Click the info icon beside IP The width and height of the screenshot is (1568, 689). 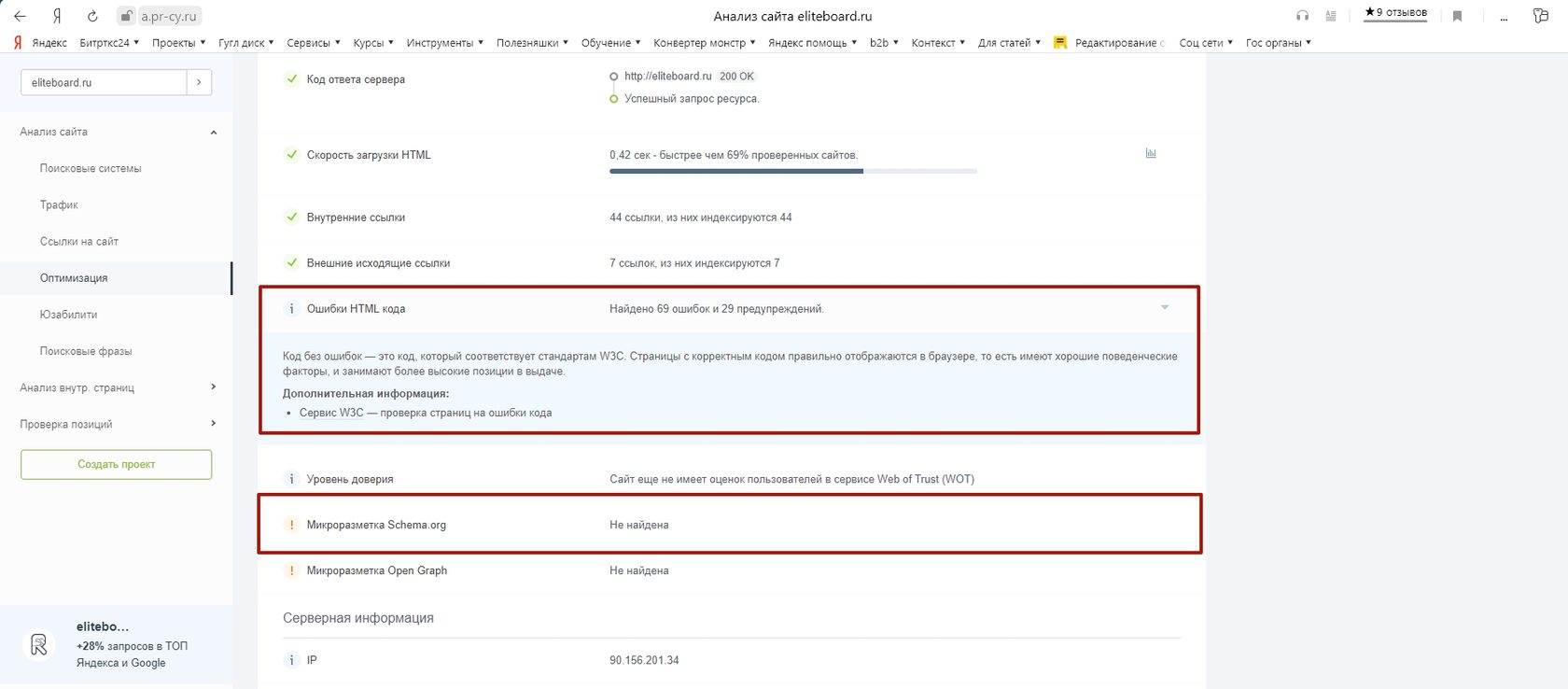[291, 660]
